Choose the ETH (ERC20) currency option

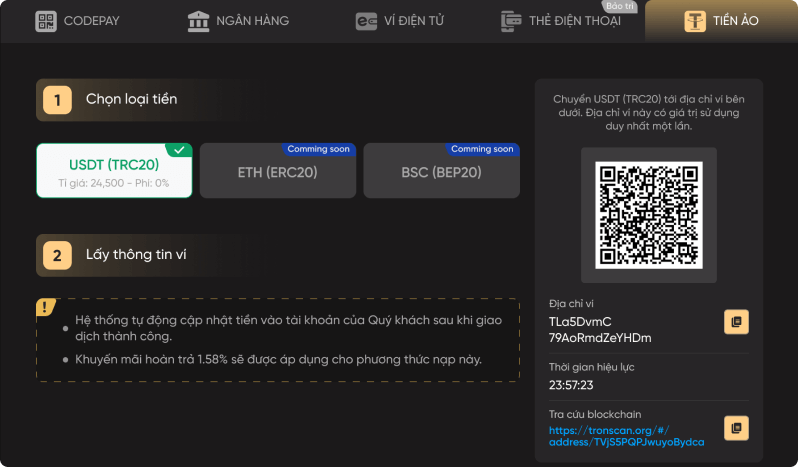[277, 172]
